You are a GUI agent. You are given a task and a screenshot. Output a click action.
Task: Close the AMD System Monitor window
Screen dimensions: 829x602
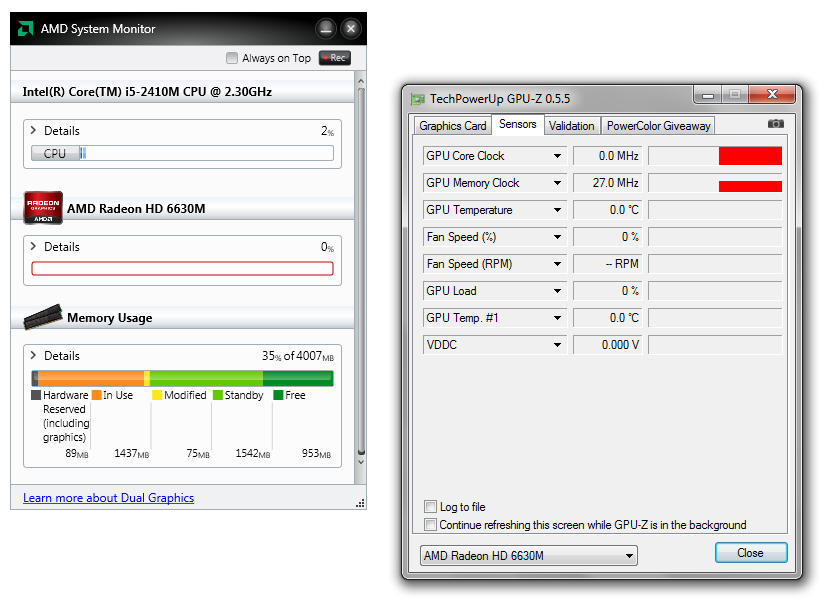351,29
